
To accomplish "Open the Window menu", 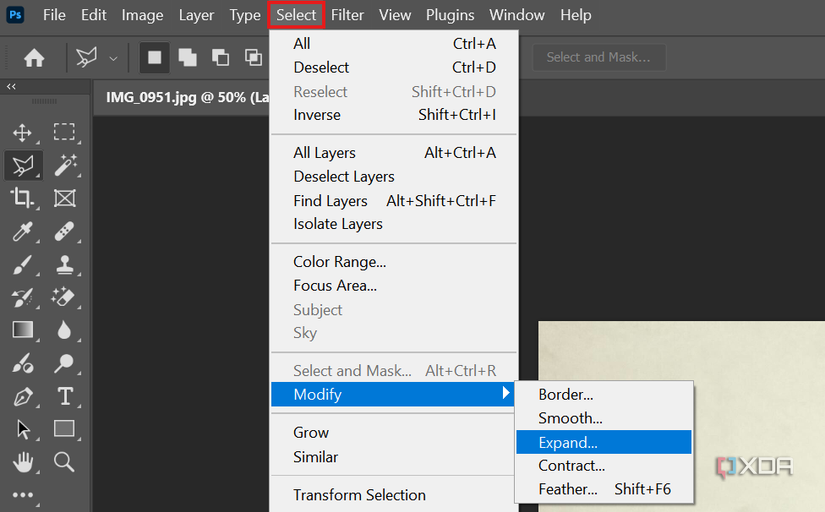I will point(517,15).
